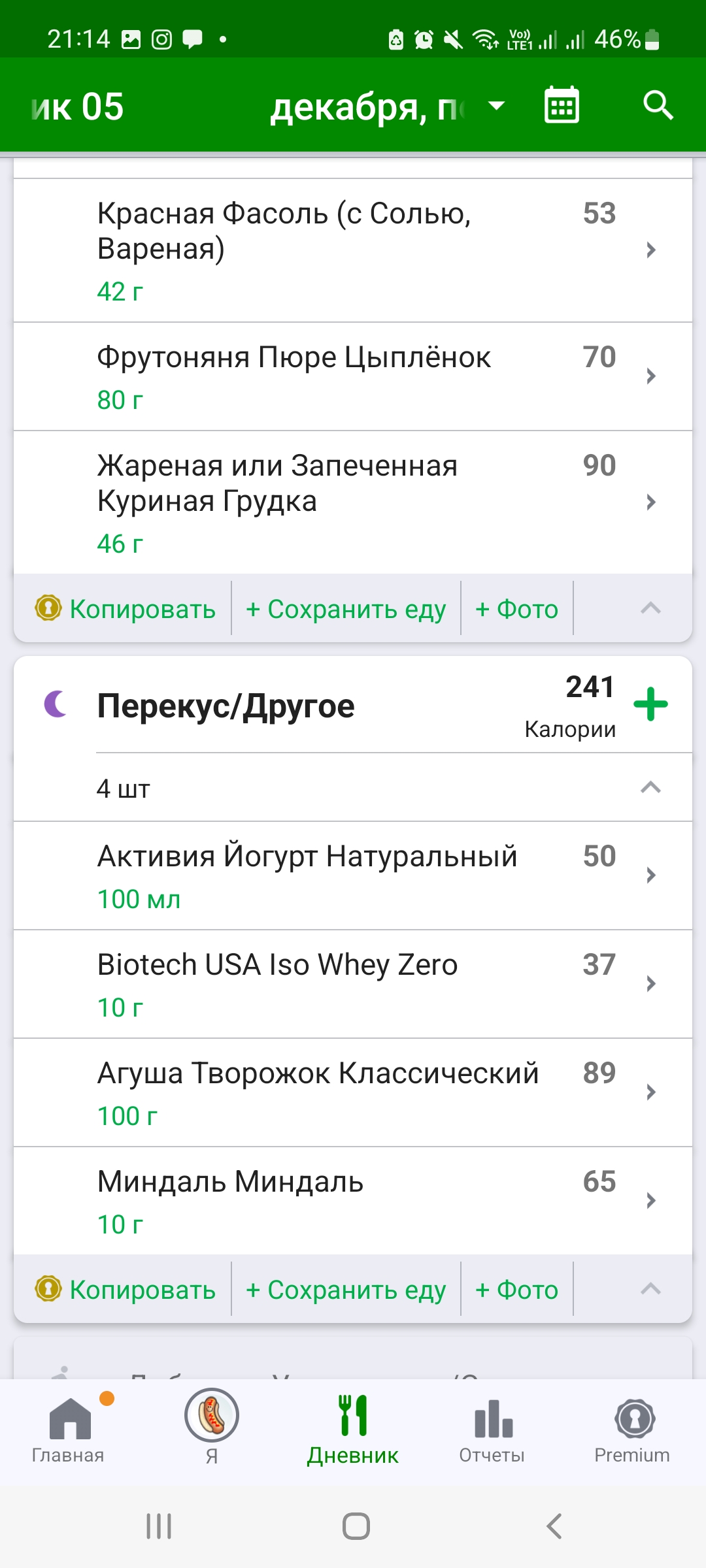This screenshot has height=1568, width=706.
Task: Open the calendar date picker icon
Action: coord(562,105)
